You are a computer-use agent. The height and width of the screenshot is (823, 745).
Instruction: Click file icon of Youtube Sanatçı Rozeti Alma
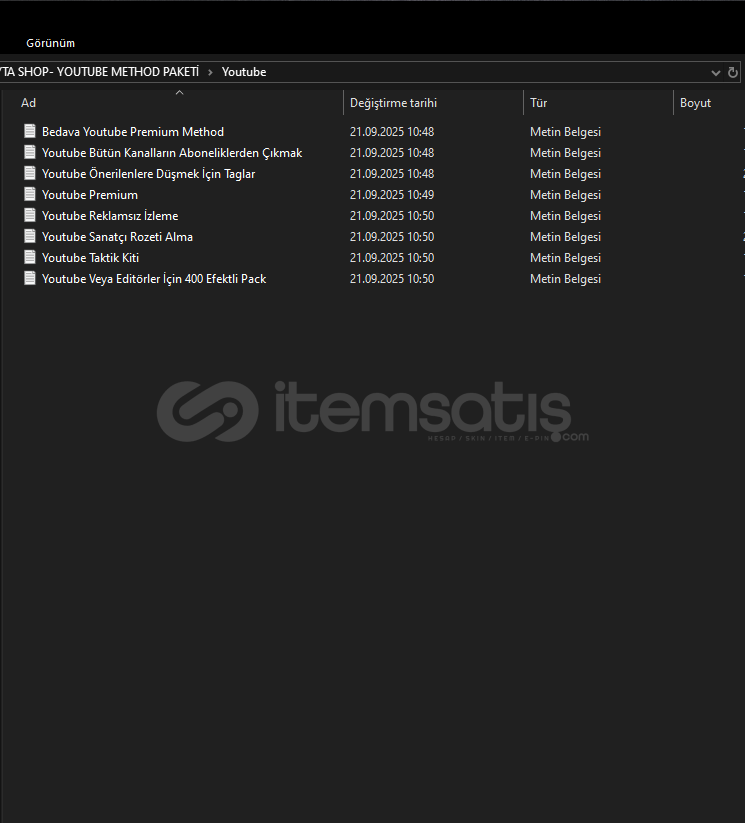point(30,236)
